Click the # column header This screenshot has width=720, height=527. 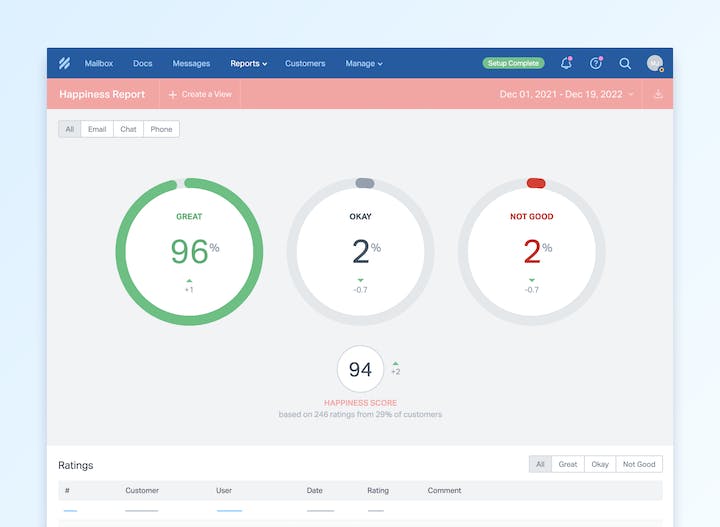coord(68,490)
